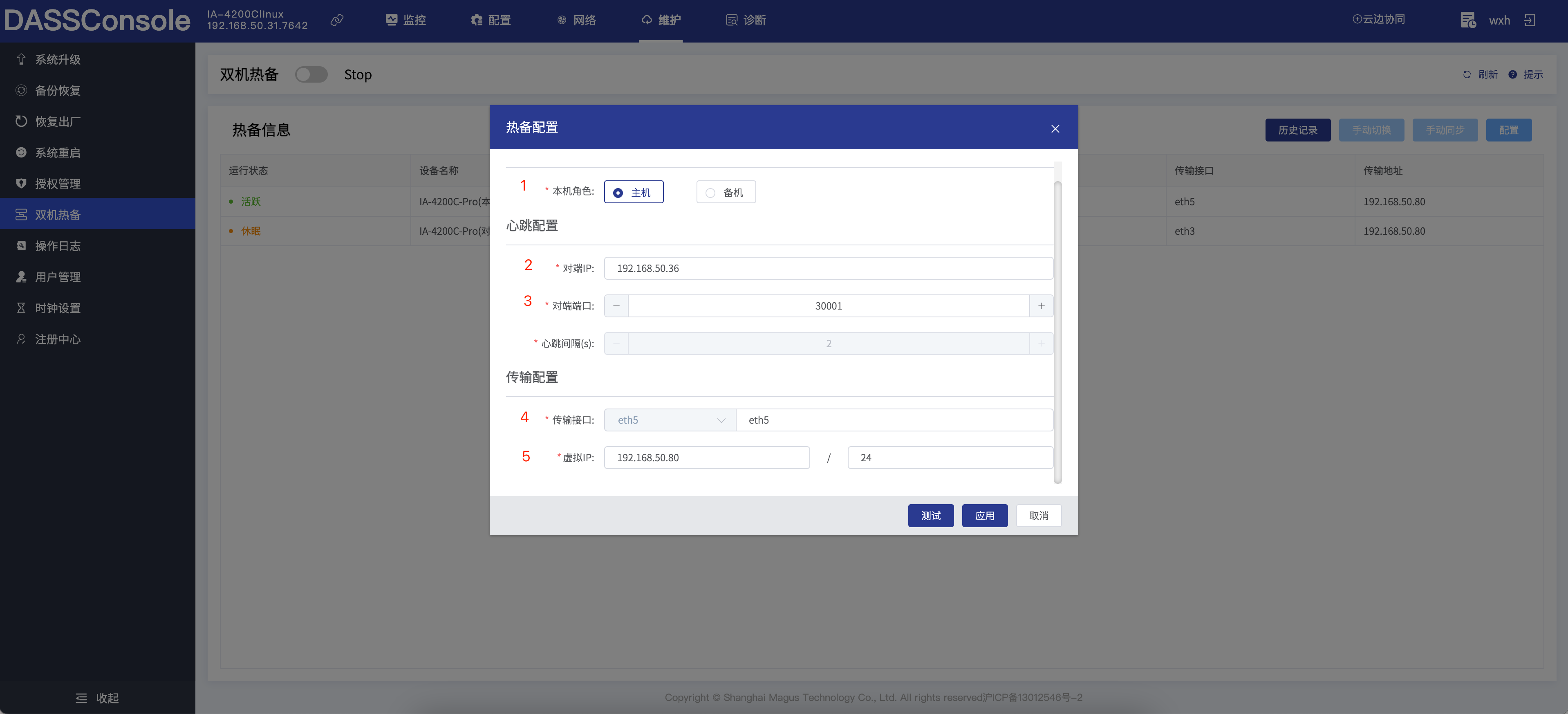
Task: Click the 手动切换 manual switch button
Action: tap(1371, 130)
